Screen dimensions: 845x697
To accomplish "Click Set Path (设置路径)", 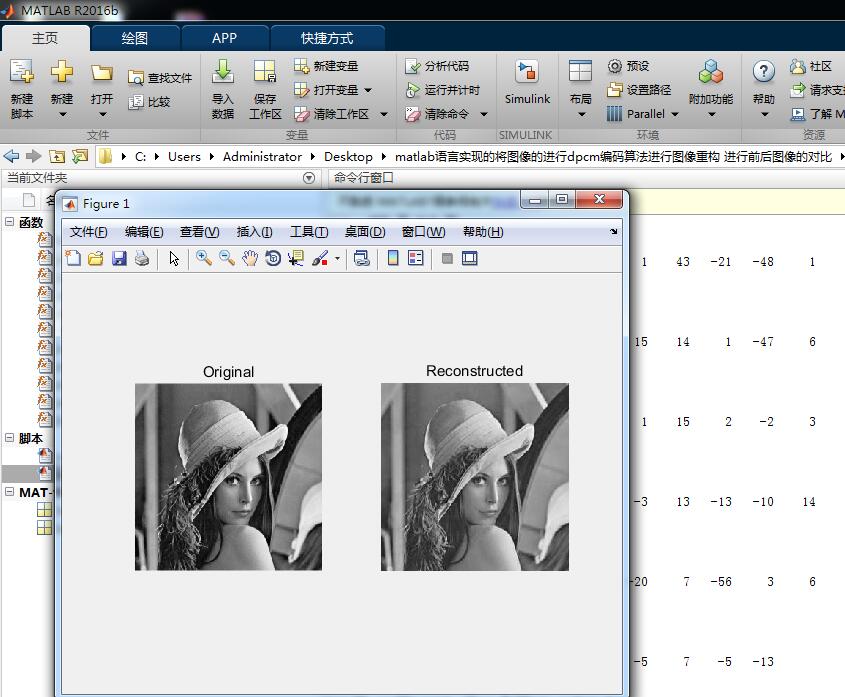I will 639,90.
